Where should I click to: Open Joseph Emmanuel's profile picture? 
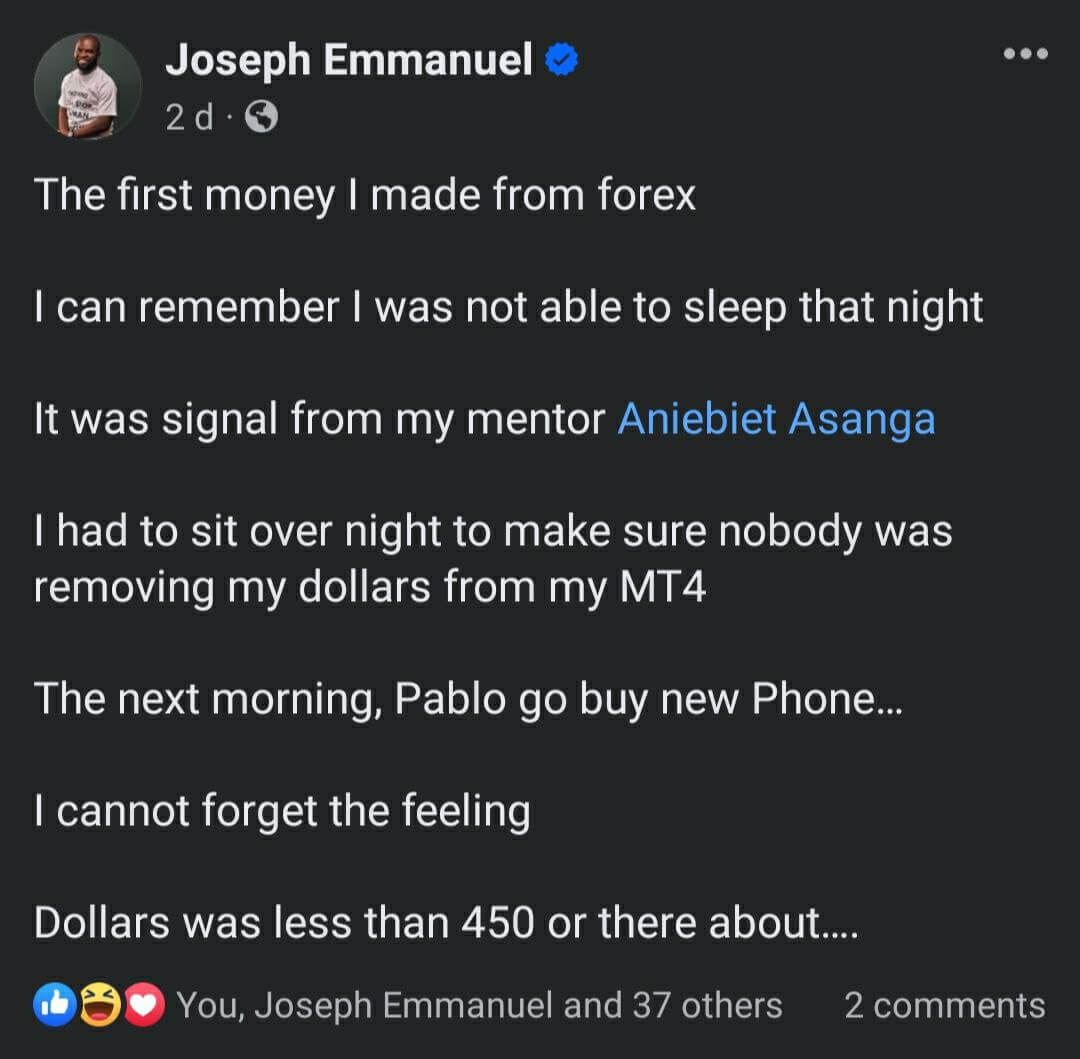tap(88, 87)
